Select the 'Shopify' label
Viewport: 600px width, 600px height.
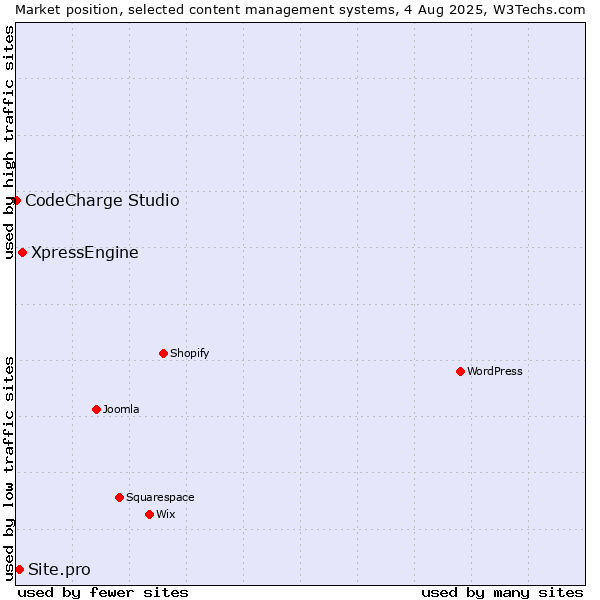[x=189, y=353]
